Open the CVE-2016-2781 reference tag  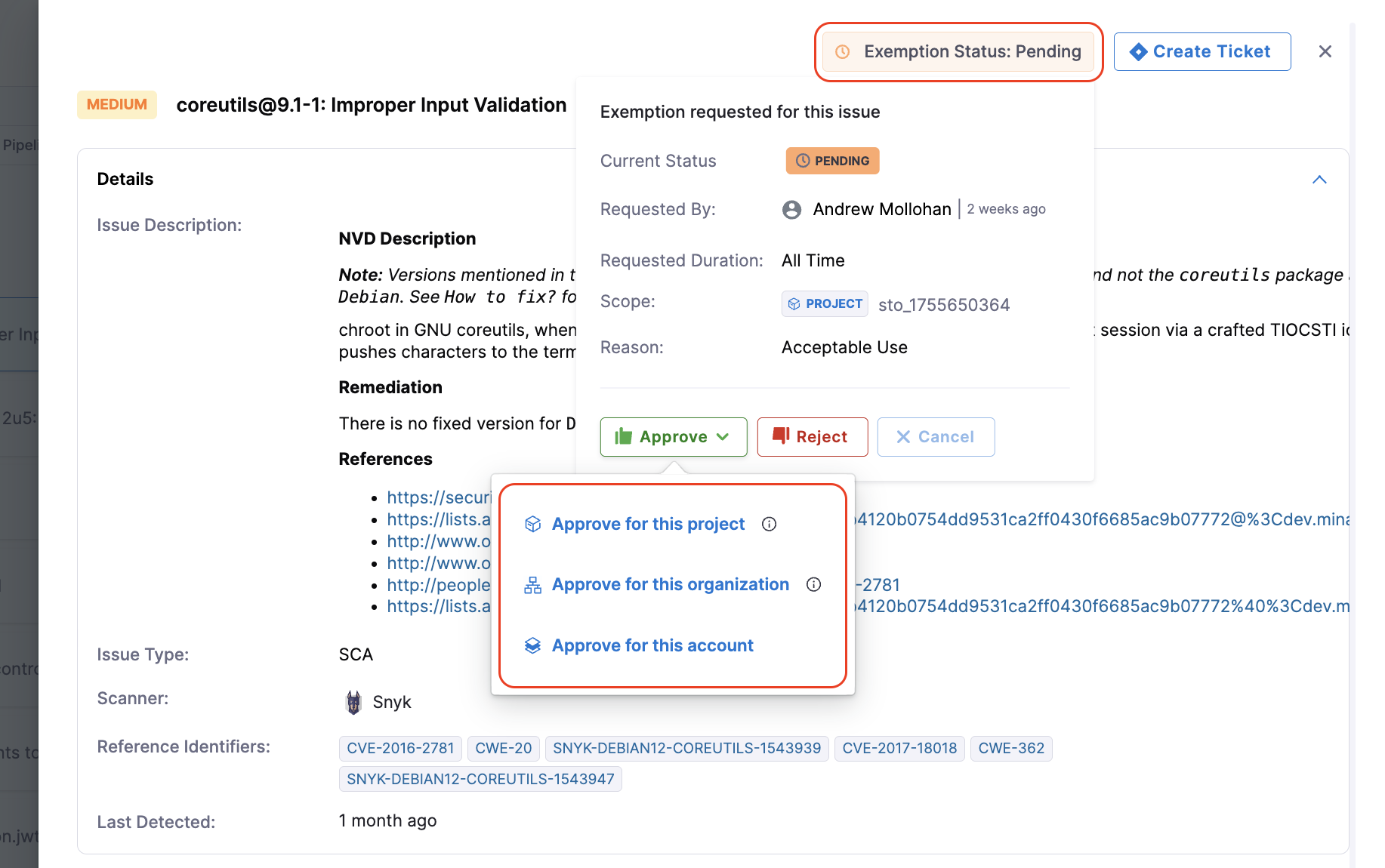[400, 748]
